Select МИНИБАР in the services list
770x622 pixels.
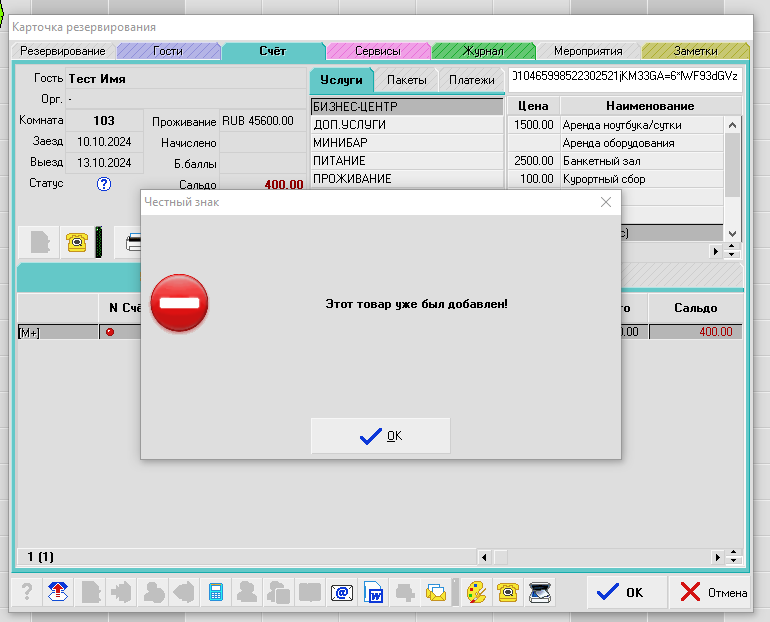click(406, 143)
